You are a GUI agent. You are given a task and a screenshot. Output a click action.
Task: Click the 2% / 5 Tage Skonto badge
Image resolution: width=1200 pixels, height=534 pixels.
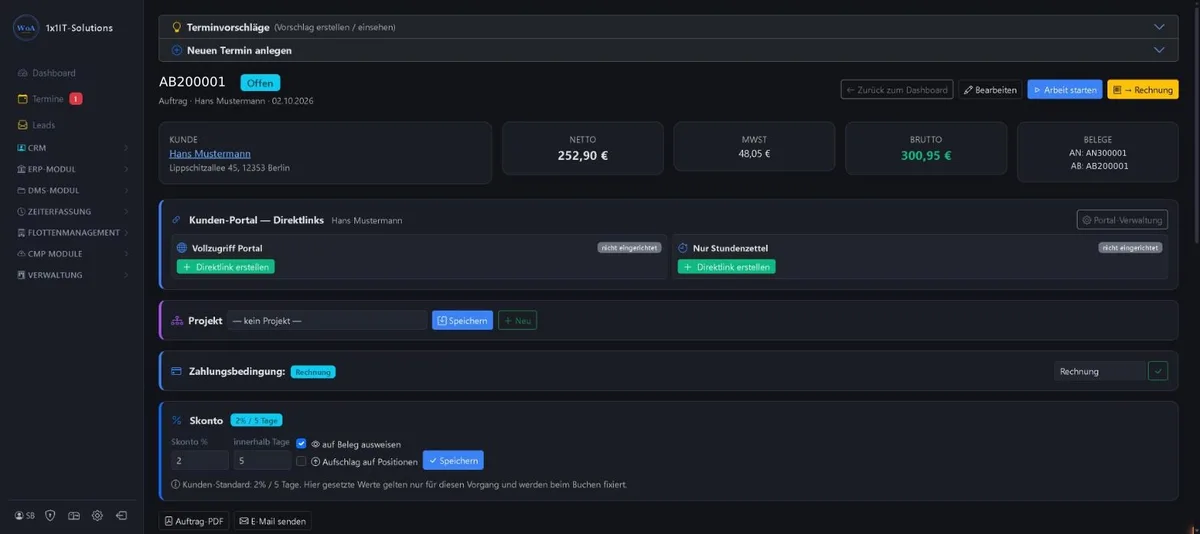[x=257, y=420]
